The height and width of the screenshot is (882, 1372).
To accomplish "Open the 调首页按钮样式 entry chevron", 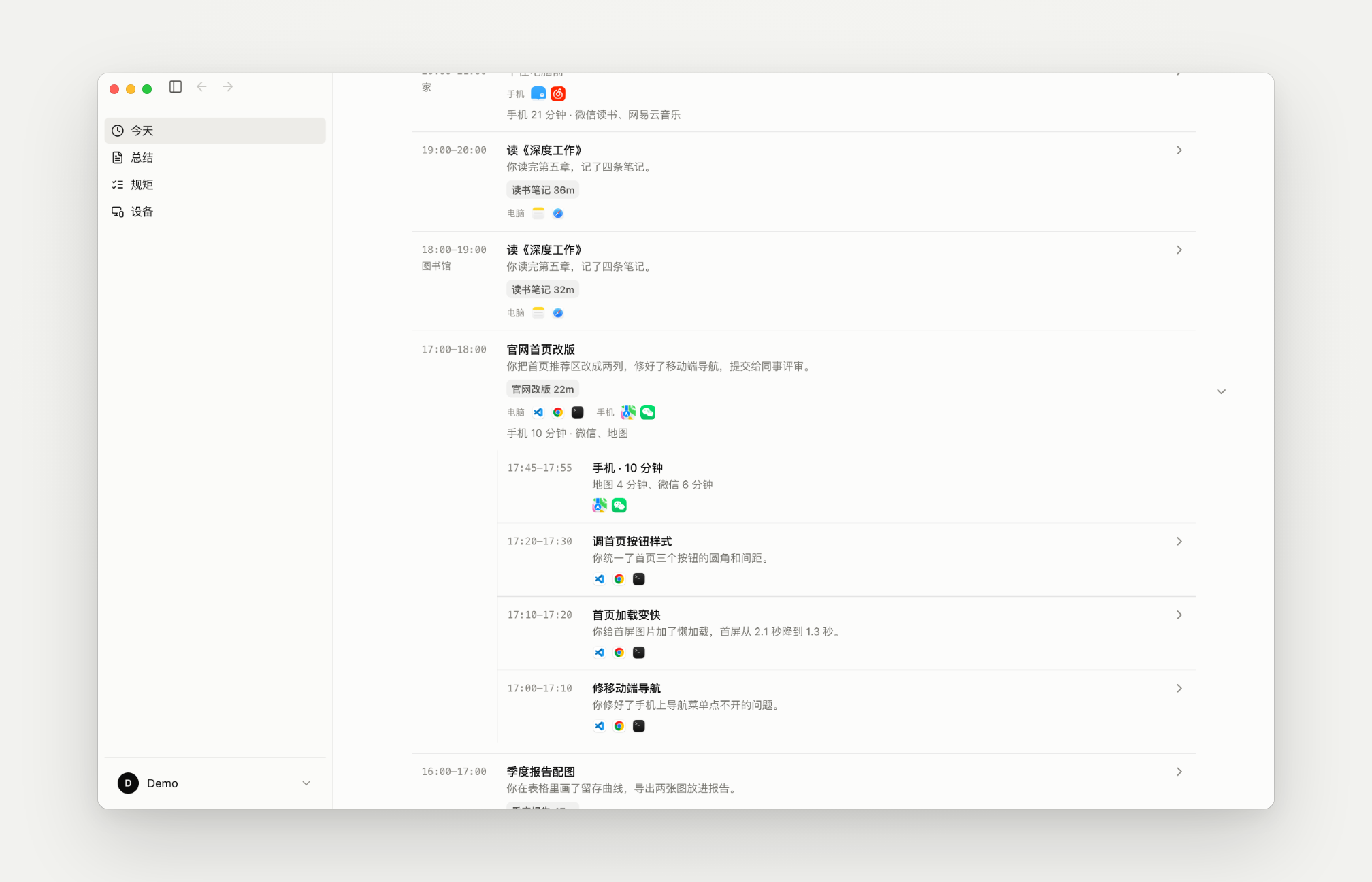I will (1179, 542).
